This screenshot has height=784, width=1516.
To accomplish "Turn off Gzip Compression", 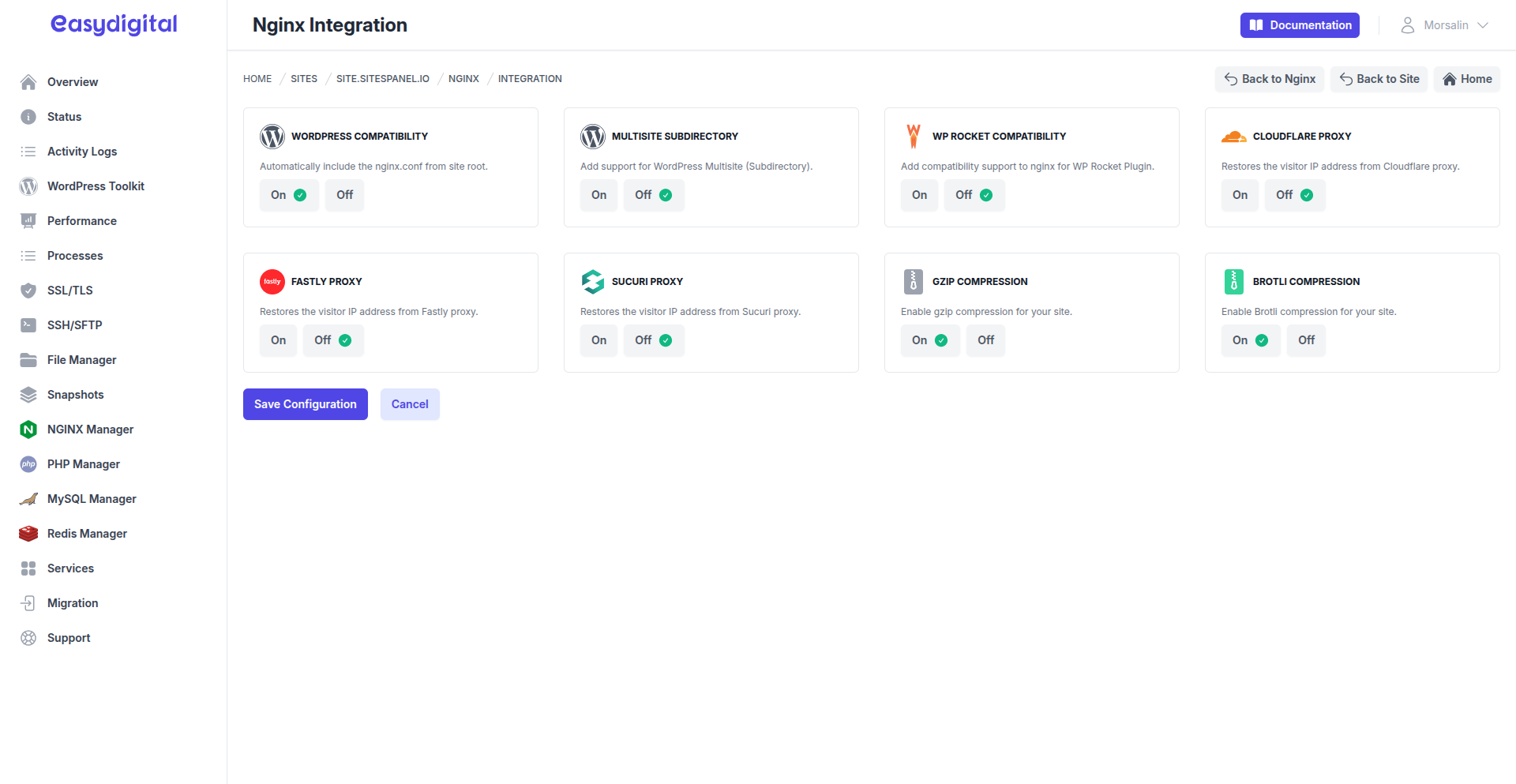I will (985, 339).
